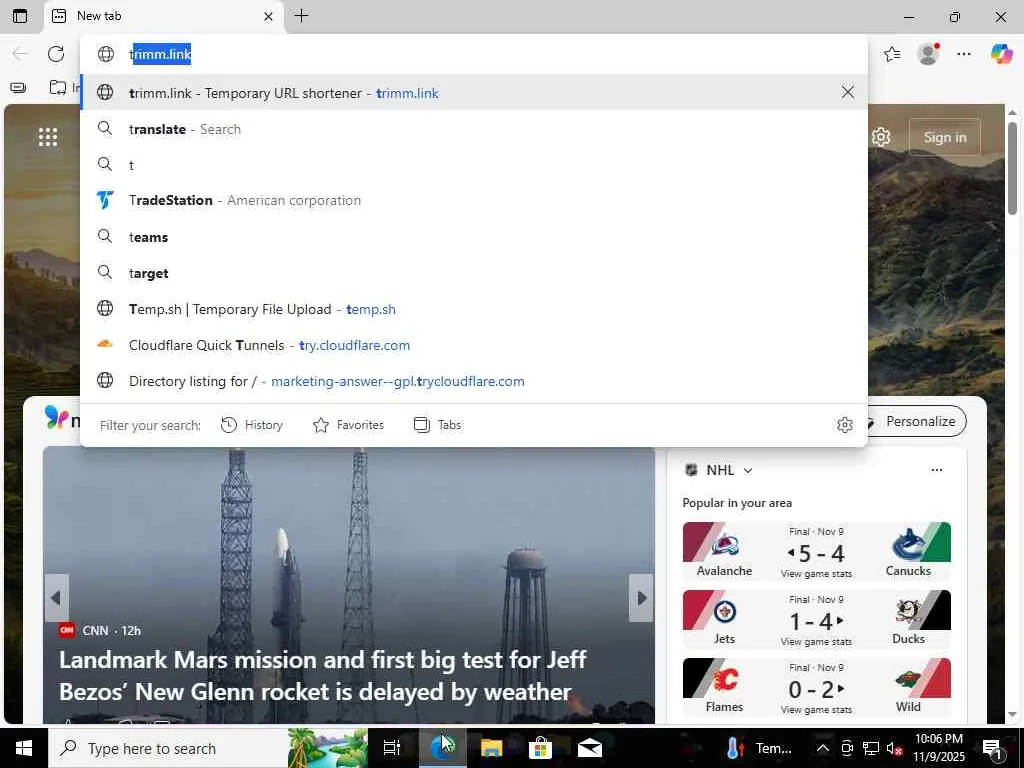
Task: Select trimm.link Temporary URL shortener suggestion
Action: tap(473, 93)
